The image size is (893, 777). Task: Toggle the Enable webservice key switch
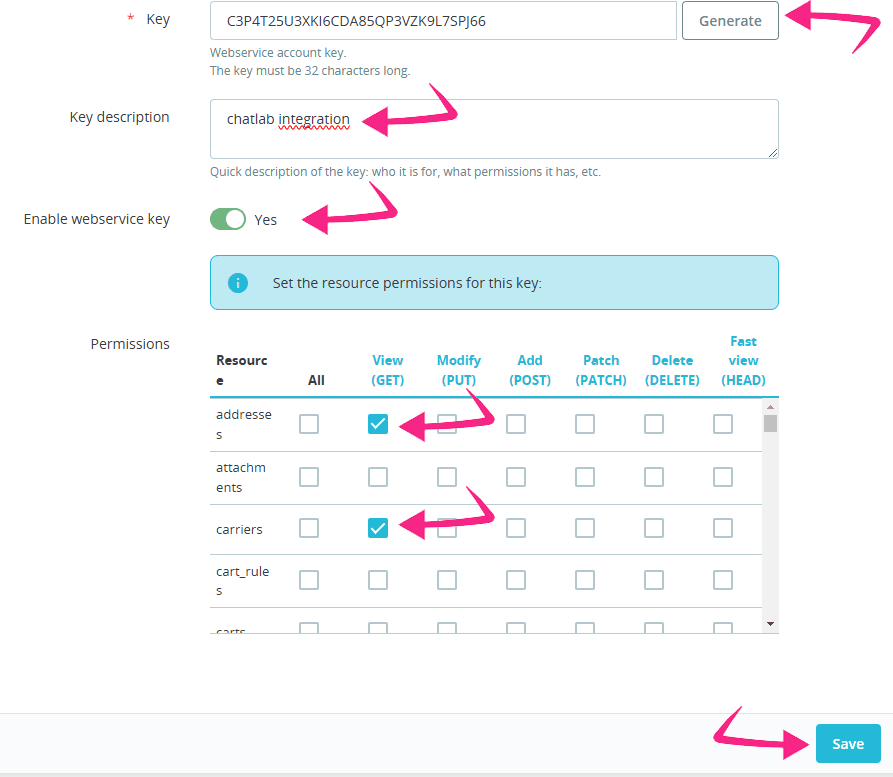pyautogui.click(x=228, y=219)
